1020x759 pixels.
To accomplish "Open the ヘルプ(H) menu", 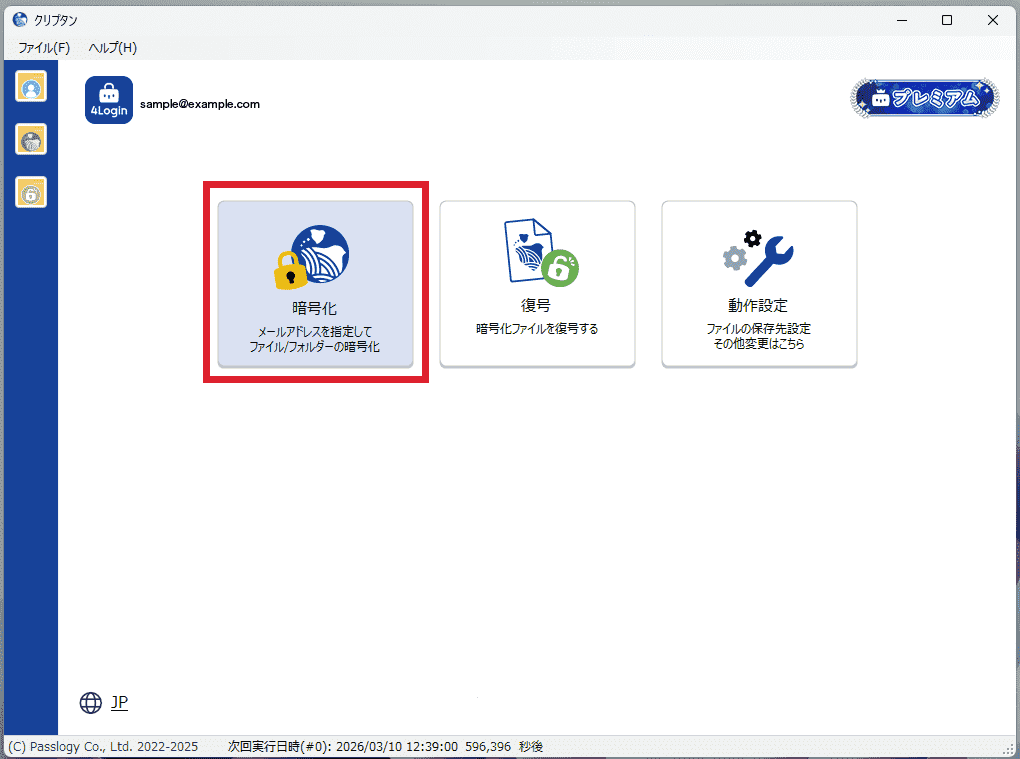I will point(112,48).
